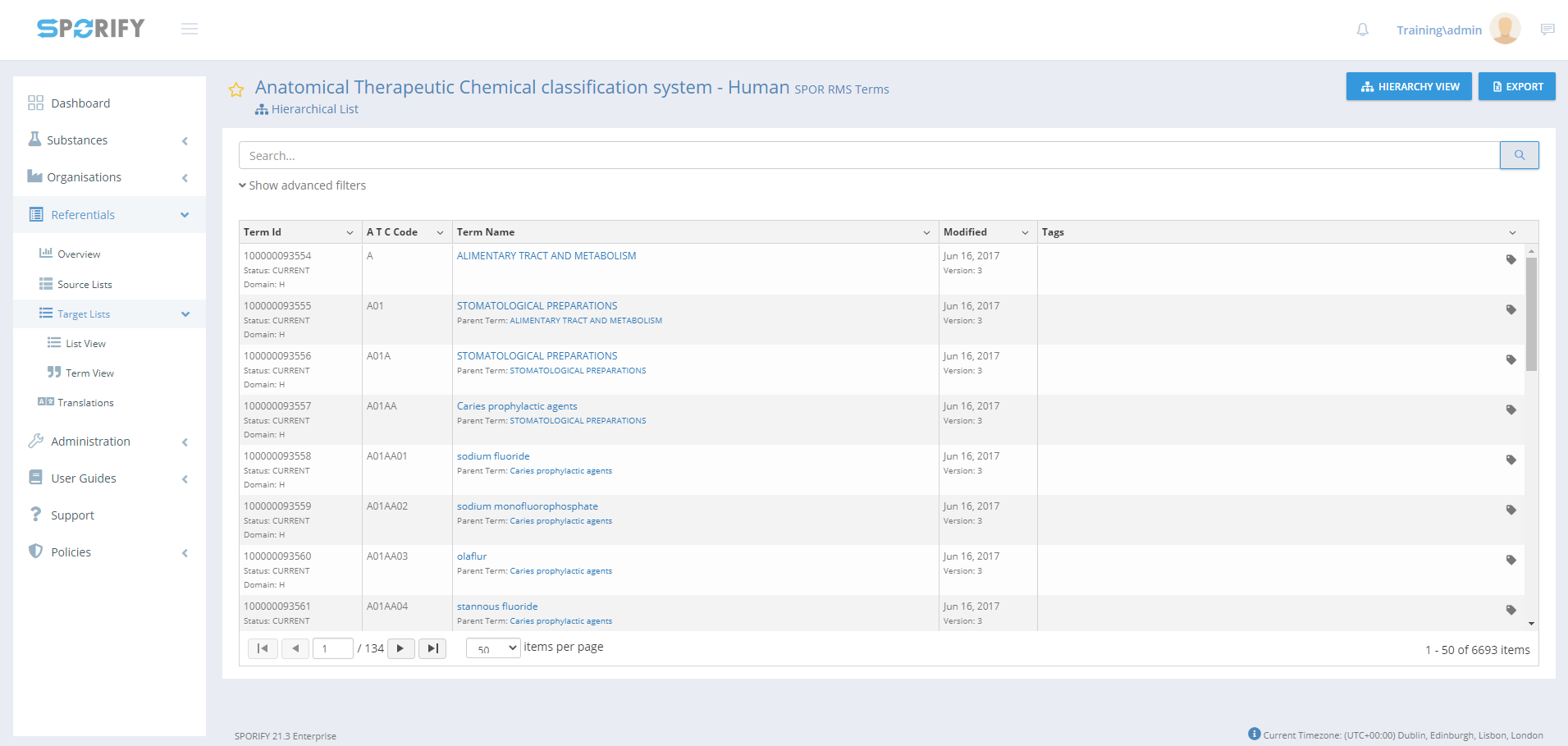Open the olaflur term link
The width and height of the screenshot is (1568, 746).
click(472, 556)
